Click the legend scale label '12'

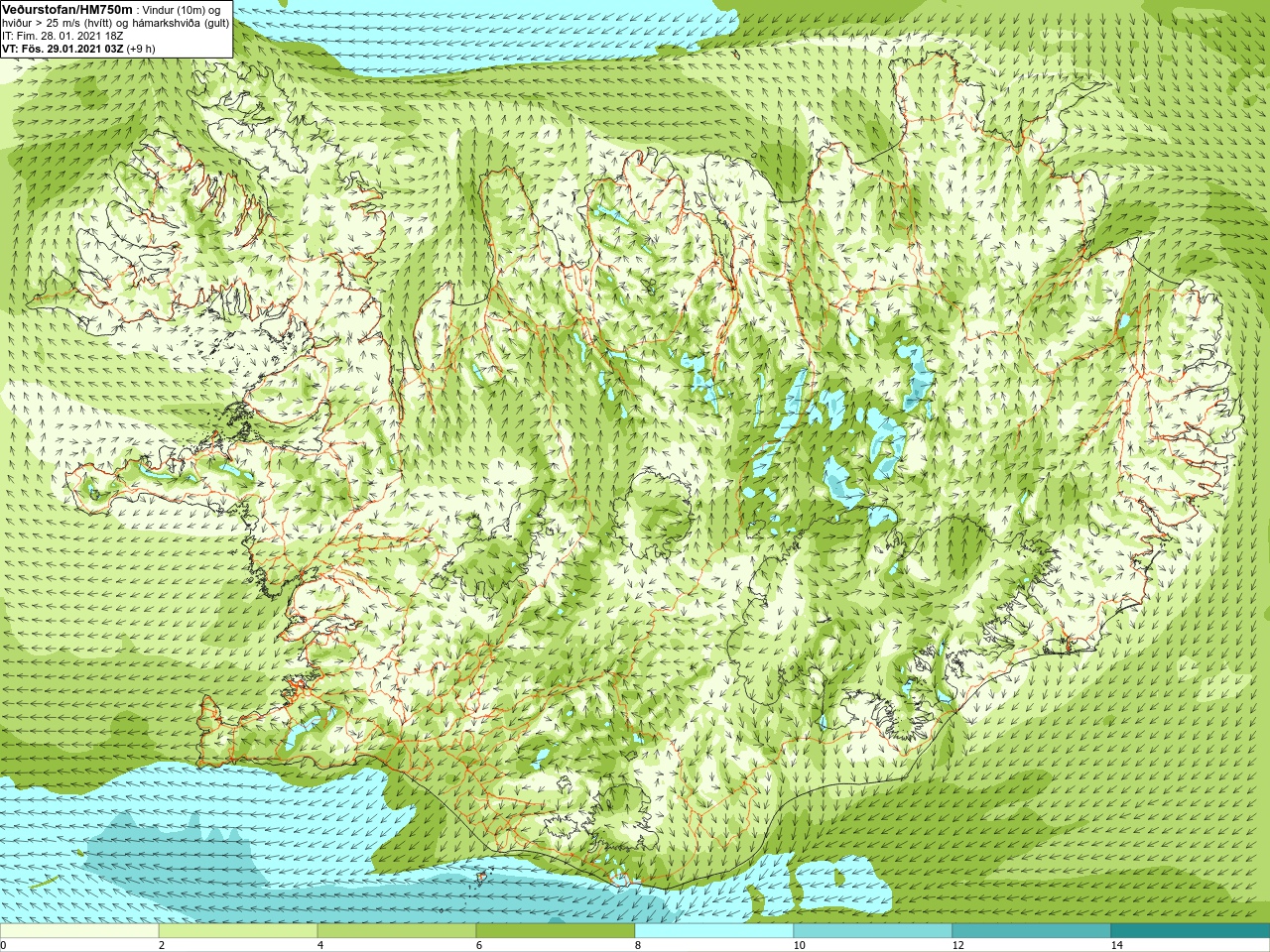pyautogui.click(x=957, y=945)
